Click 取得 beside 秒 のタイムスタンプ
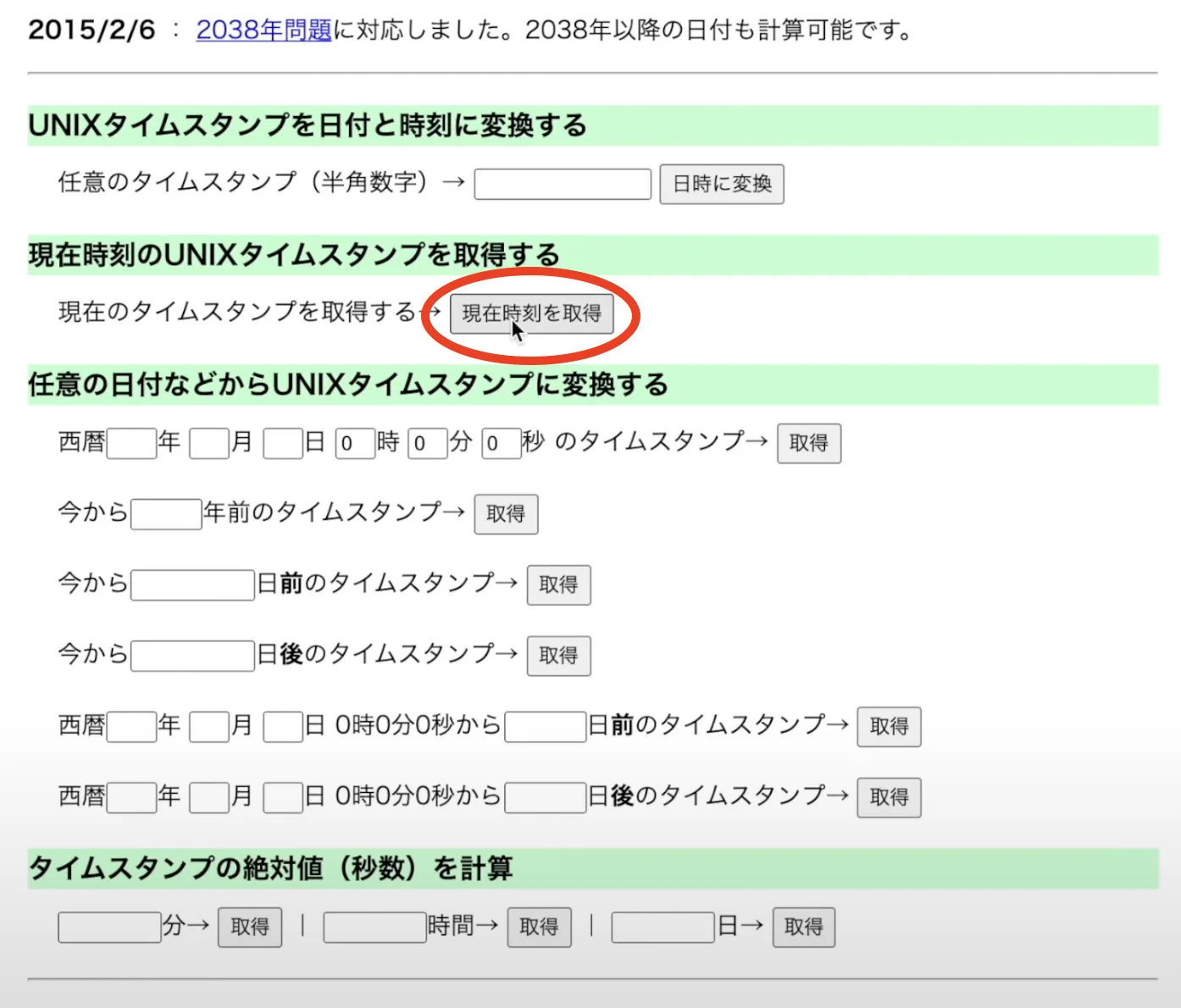Screen dimensions: 1181x1008 (809, 443)
